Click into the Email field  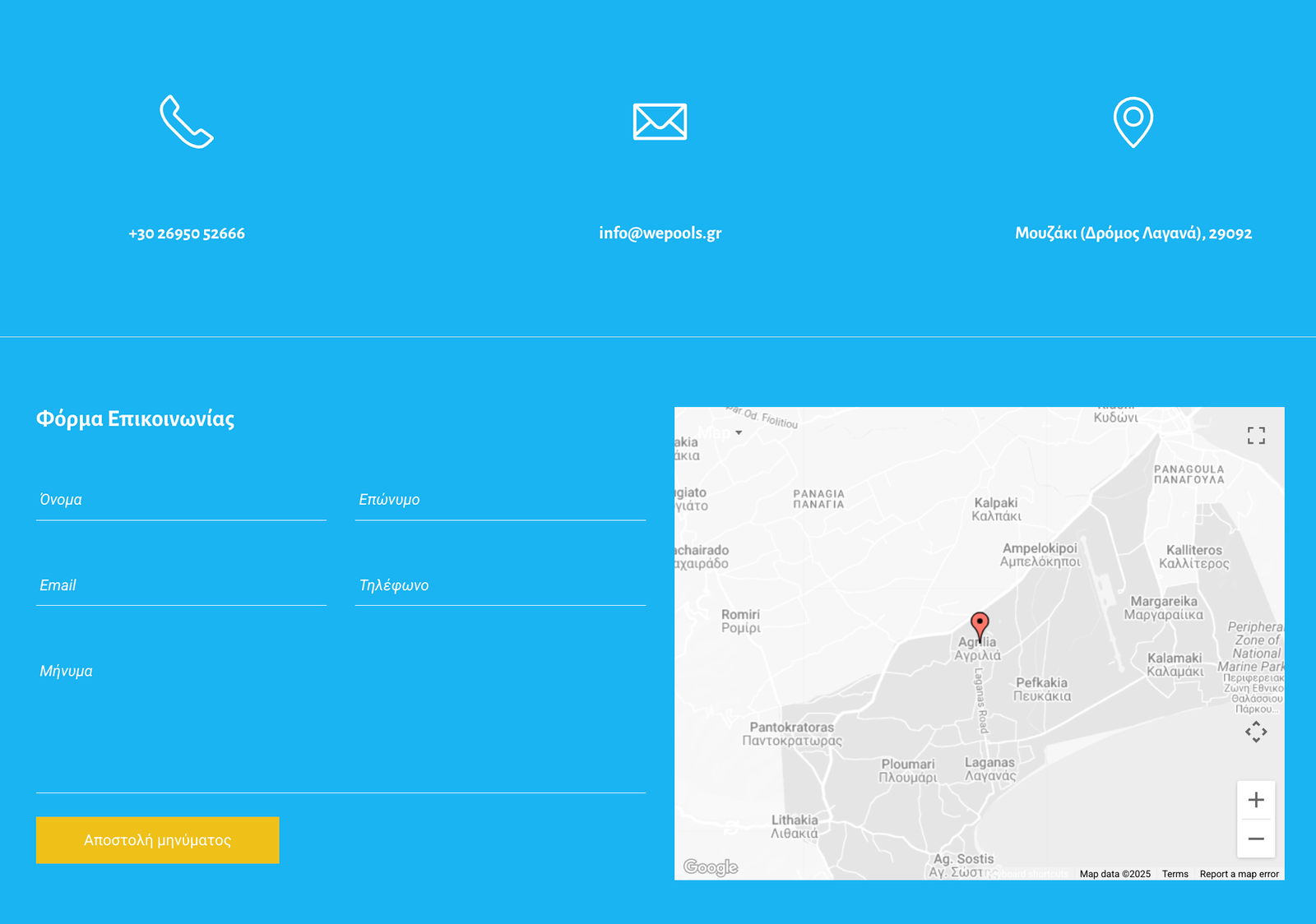181,585
